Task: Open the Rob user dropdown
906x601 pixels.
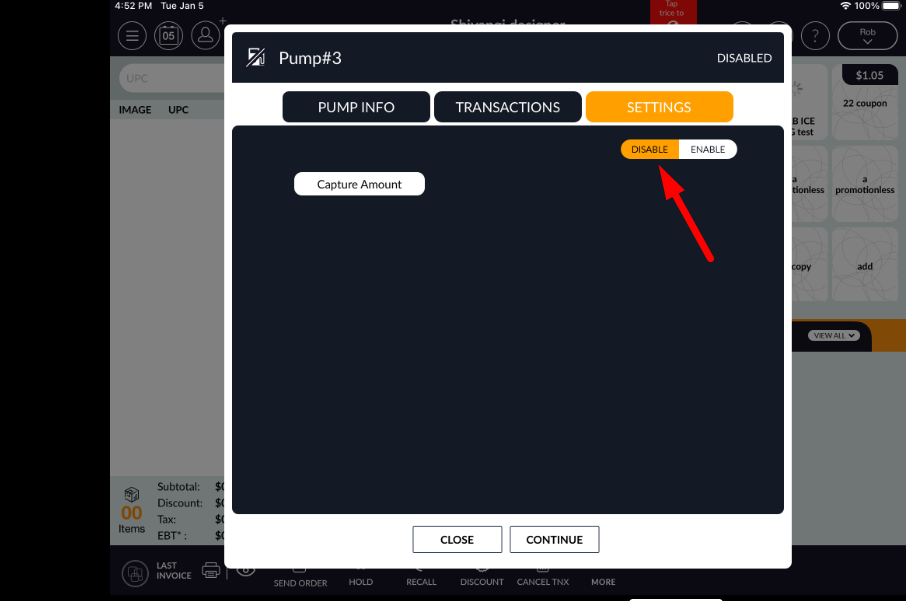Action: tap(866, 37)
